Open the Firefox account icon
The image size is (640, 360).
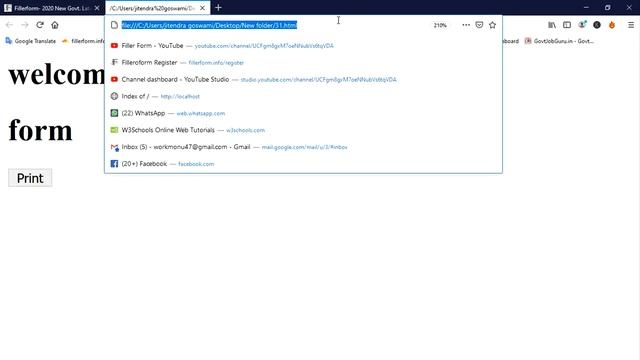tap(582, 25)
